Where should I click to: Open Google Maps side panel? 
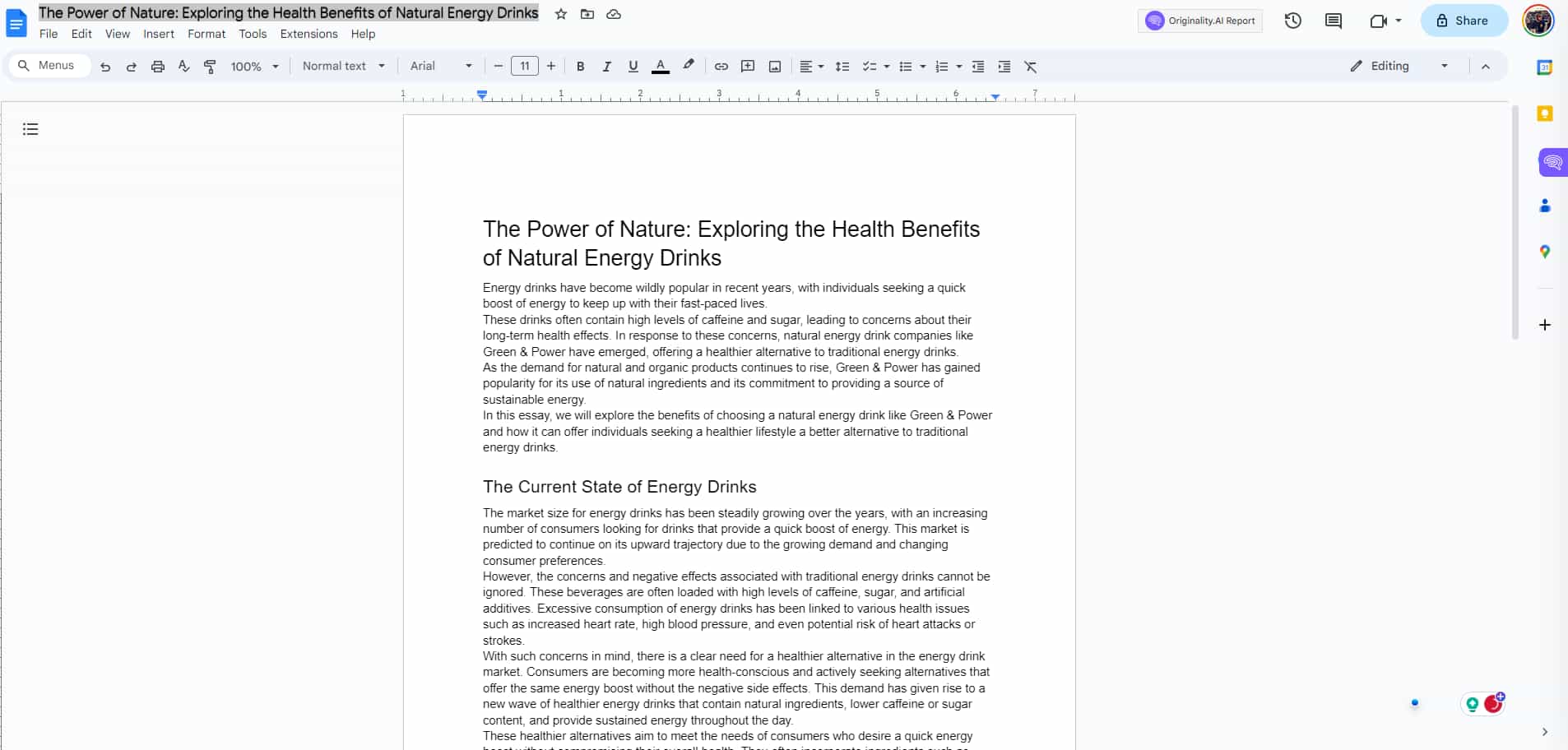coord(1546,252)
